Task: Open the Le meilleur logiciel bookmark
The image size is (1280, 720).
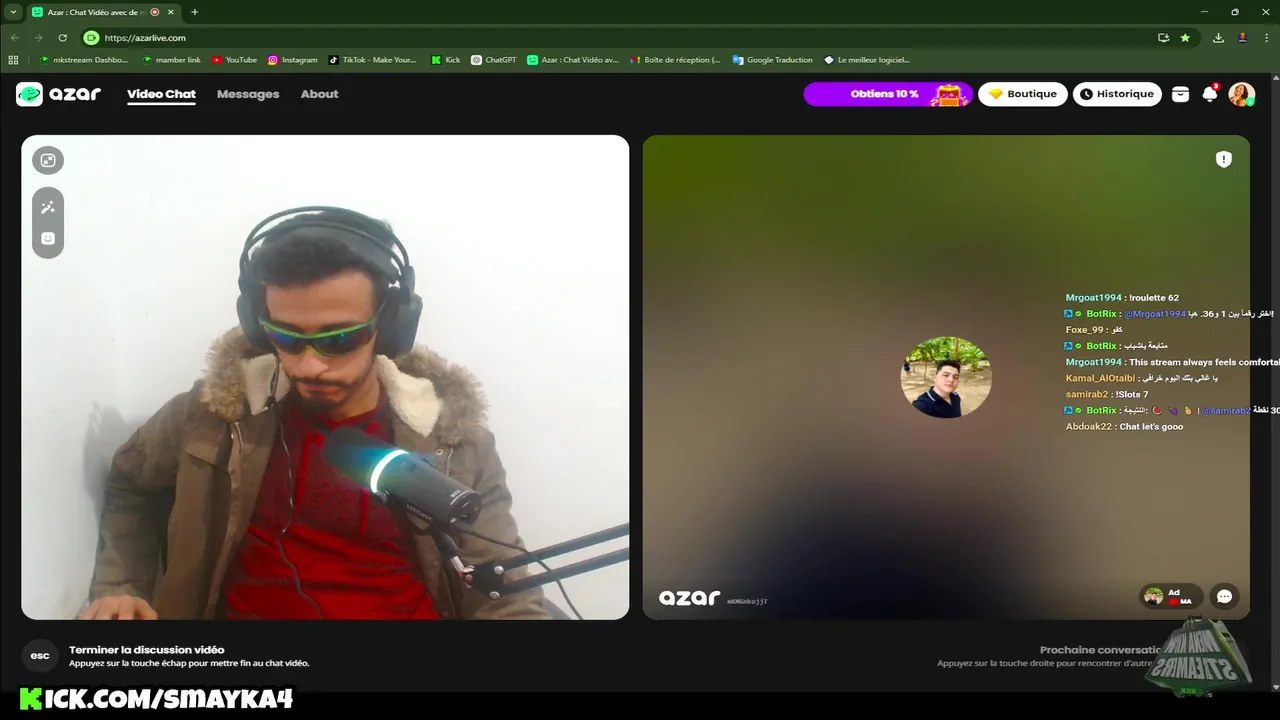Action: 866,60
